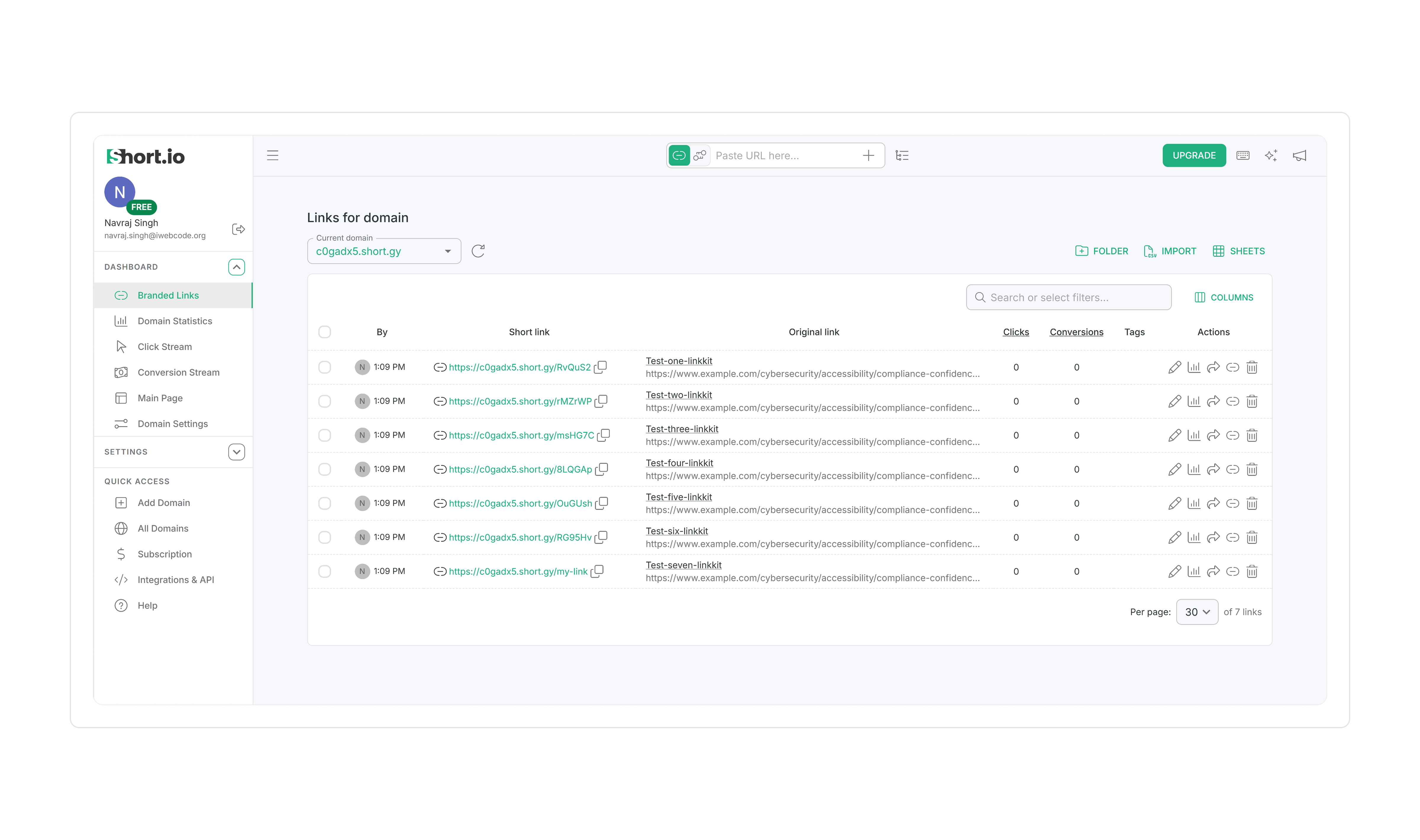
Task: Expand the Settings sidebar section
Action: click(236, 452)
